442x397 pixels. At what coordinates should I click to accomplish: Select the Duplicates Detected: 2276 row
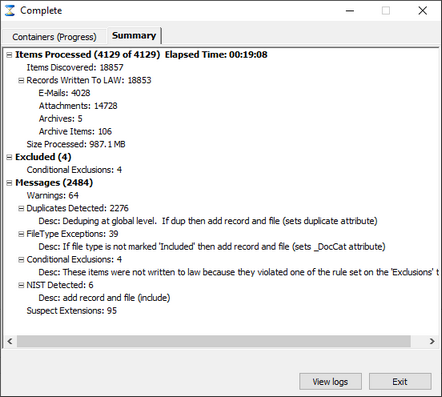77,208
